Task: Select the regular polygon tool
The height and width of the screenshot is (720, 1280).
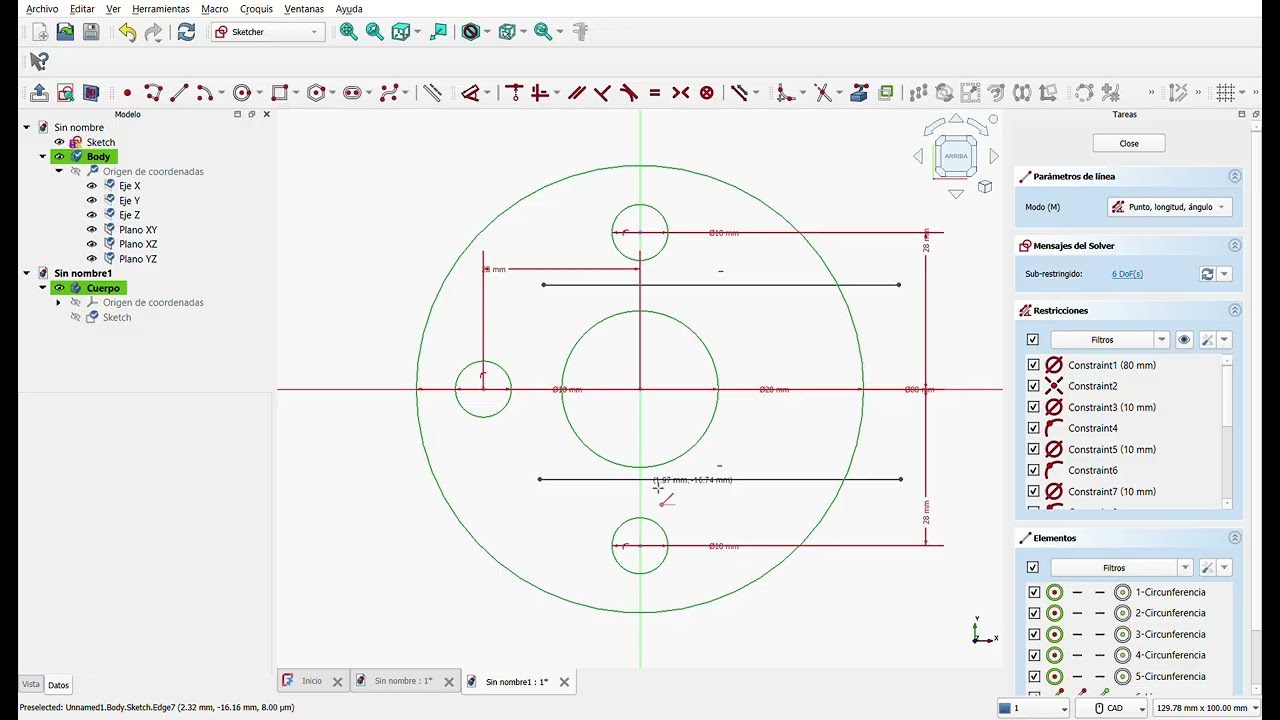Action: pyautogui.click(x=316, y=93)
